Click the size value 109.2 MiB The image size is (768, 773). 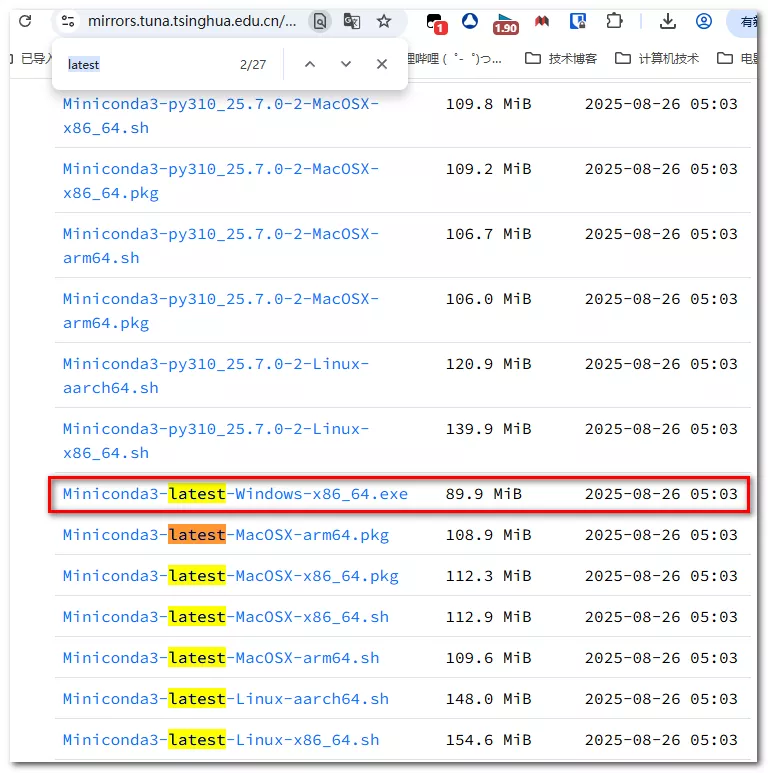[x=489, y=169]
